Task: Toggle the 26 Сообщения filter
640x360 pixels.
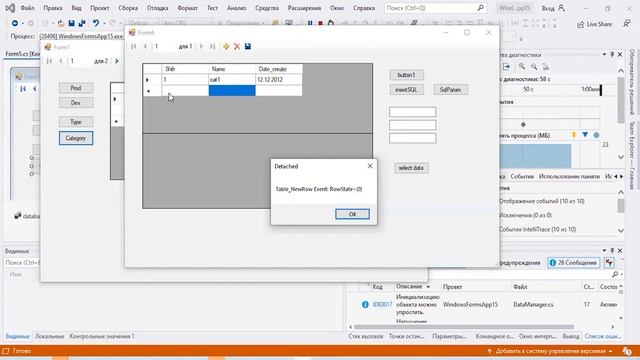Action: pos(573,263)
